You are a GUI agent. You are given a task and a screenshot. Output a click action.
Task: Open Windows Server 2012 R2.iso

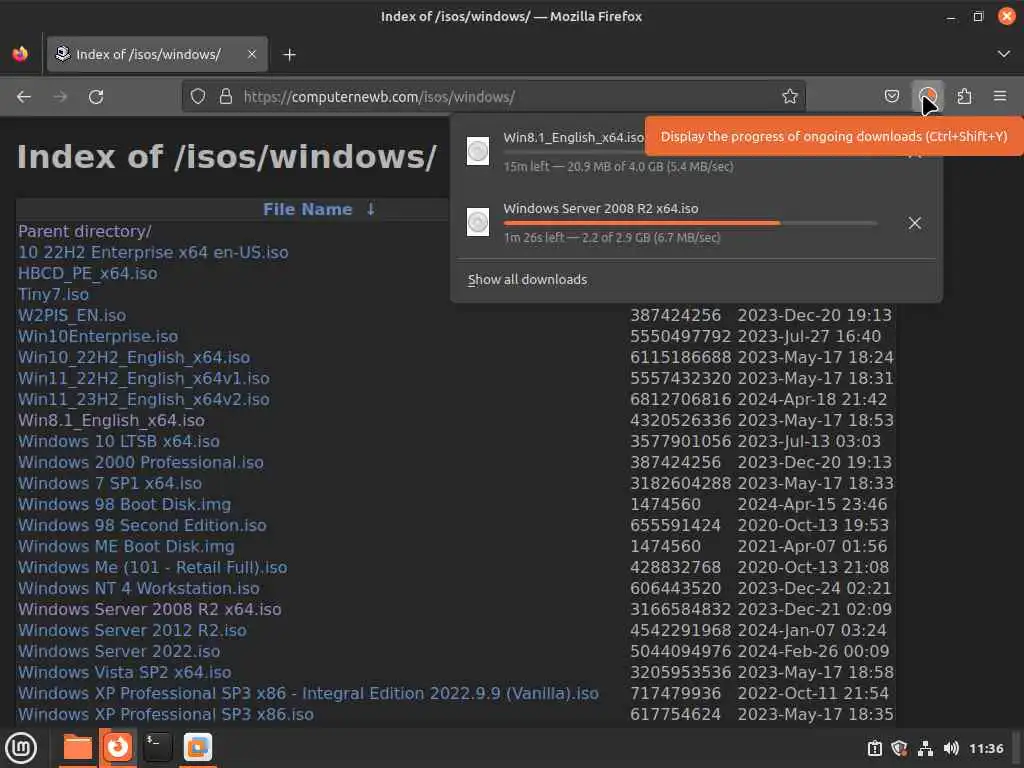(133, 630)
